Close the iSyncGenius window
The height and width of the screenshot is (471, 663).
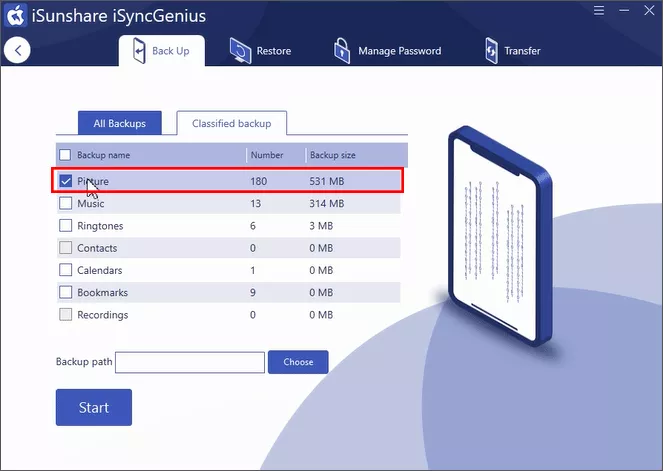[x=649, y=10]
